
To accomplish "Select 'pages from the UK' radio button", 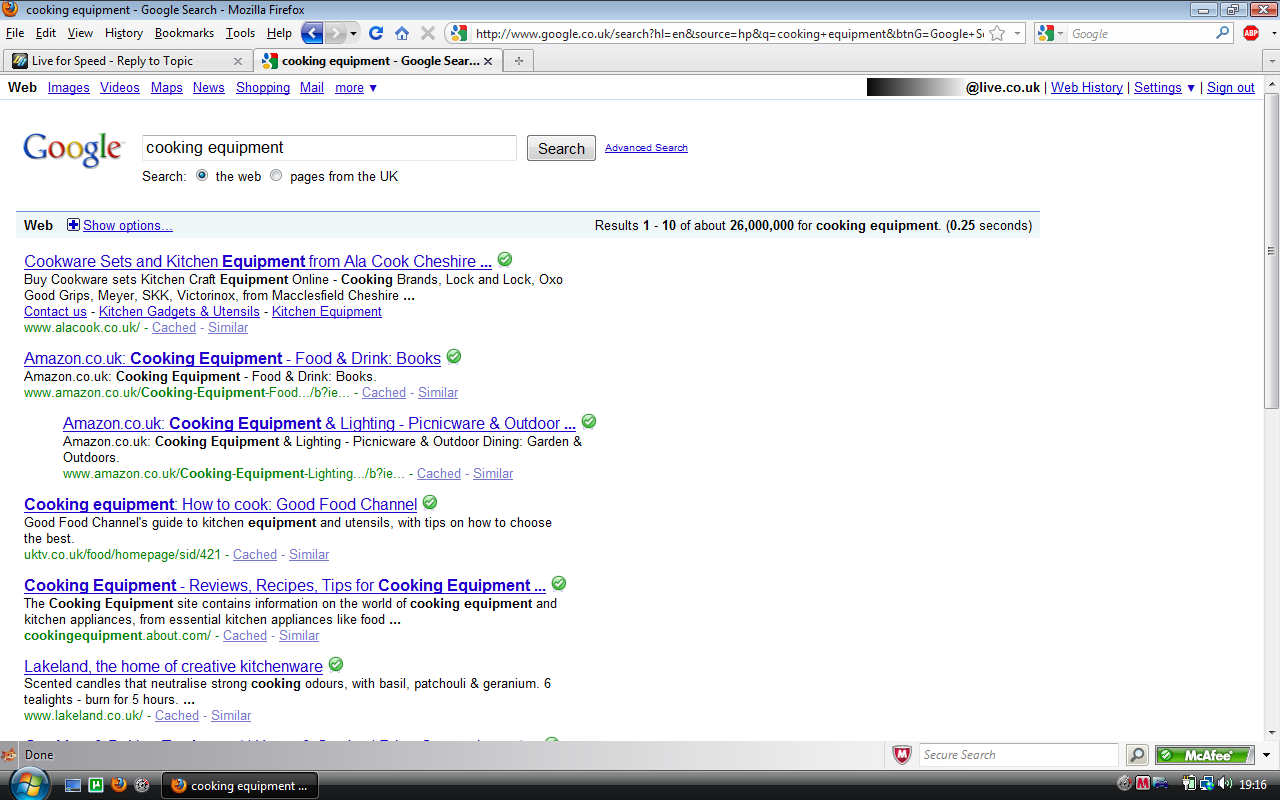I will 276,176.
